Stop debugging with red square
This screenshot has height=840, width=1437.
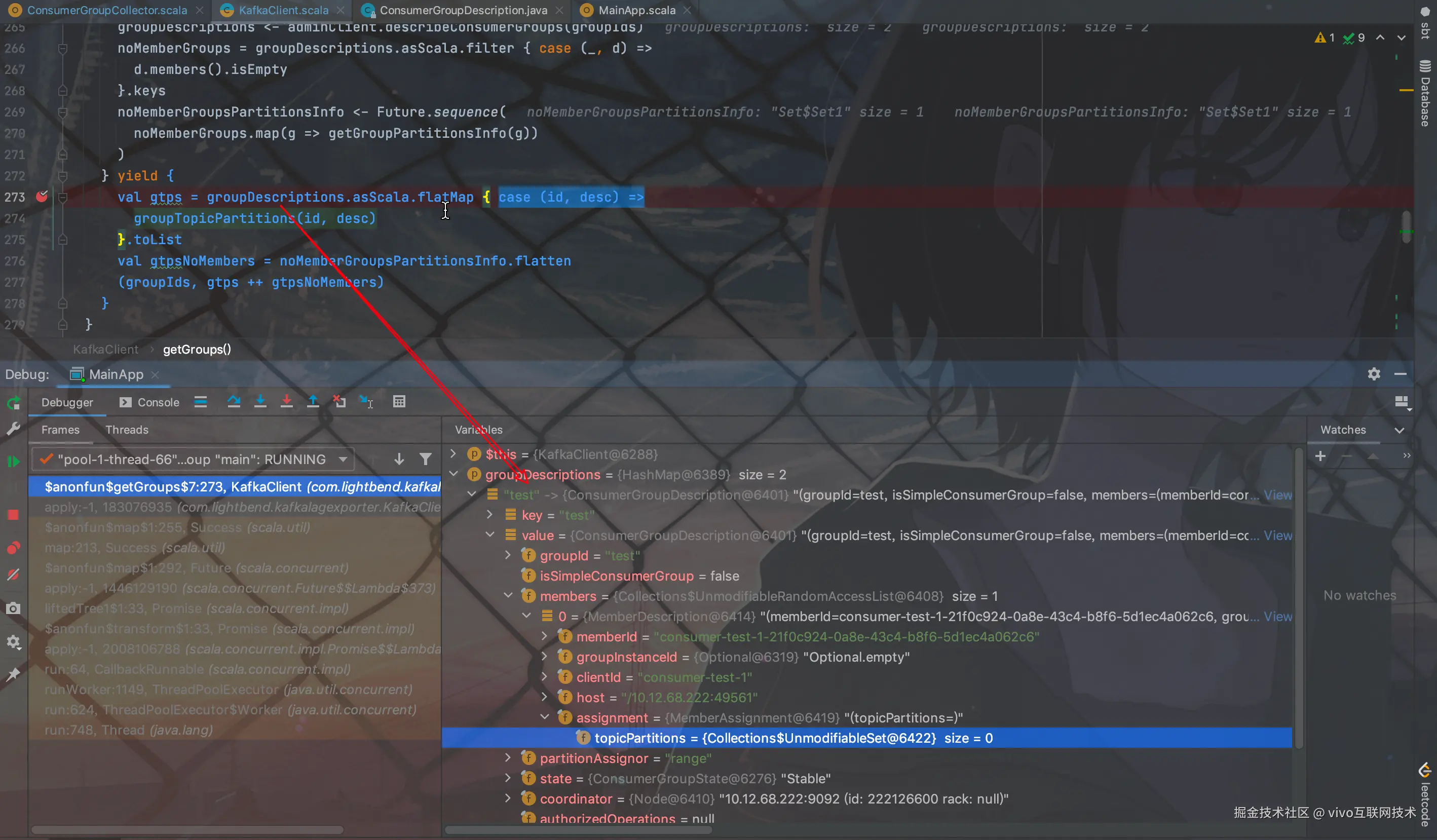pos(13,515)
